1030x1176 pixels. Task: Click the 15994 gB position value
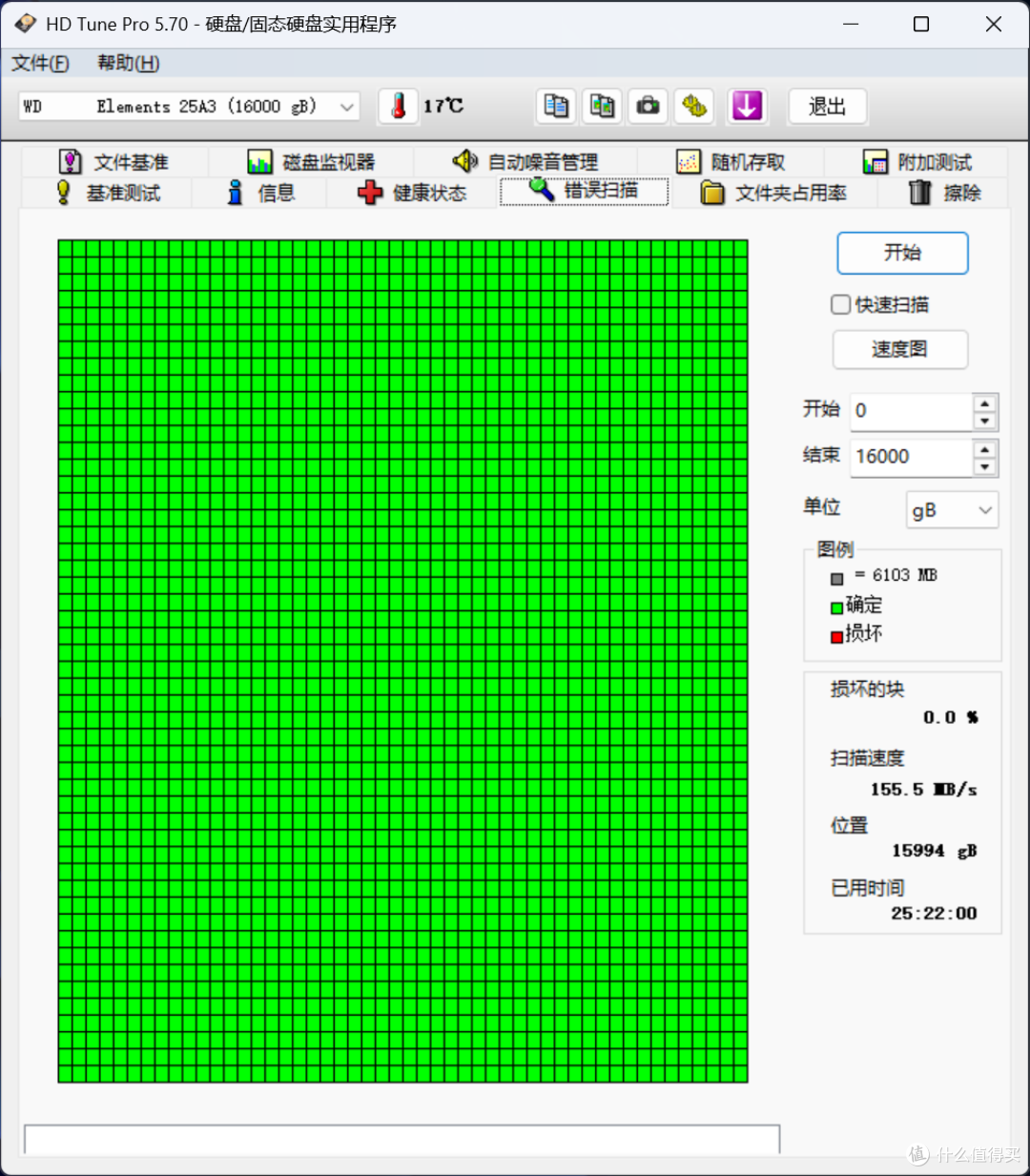click(x=934, y=851)
